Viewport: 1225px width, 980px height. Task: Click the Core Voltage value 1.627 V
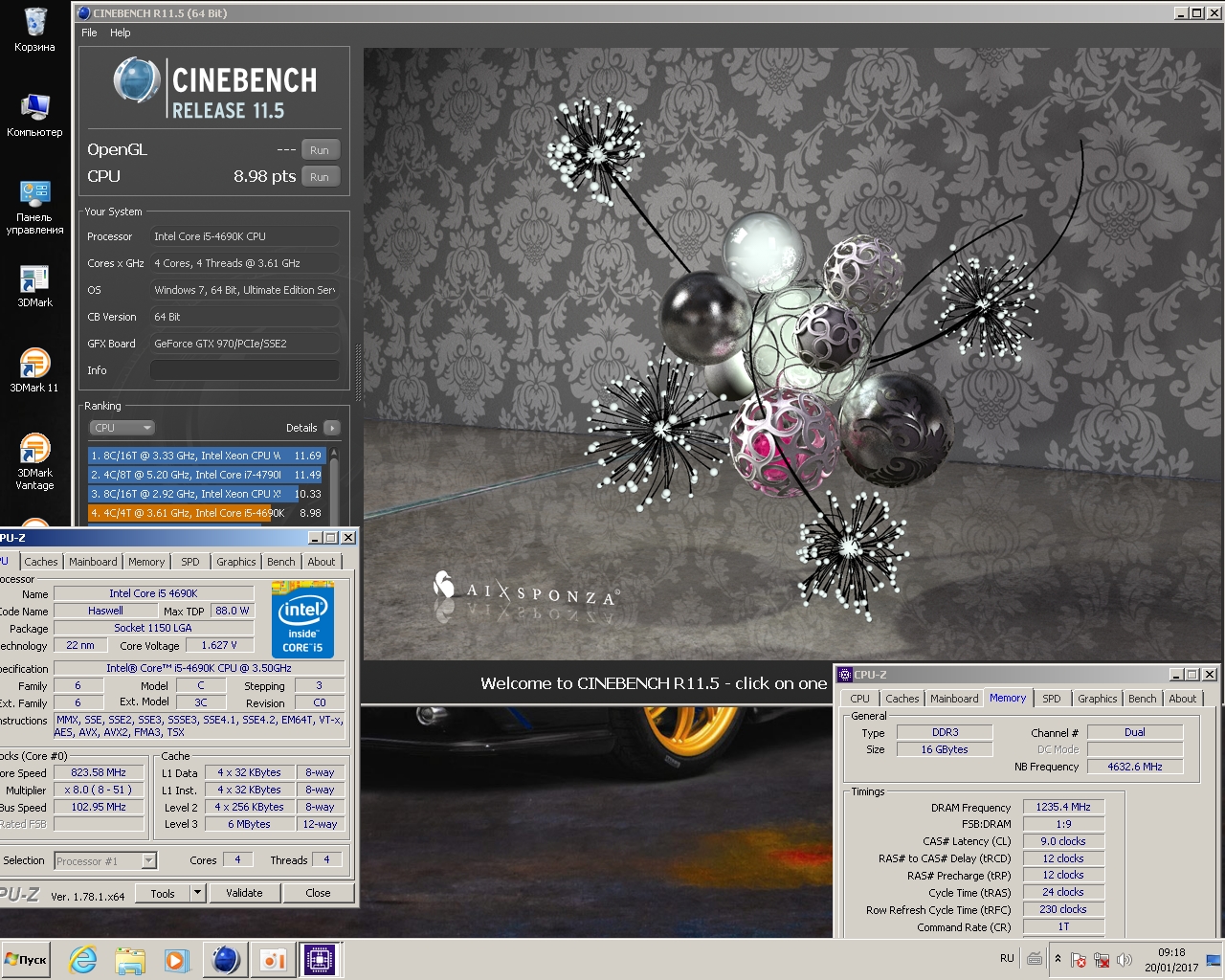pyautogui.click(x=219, y=645)
